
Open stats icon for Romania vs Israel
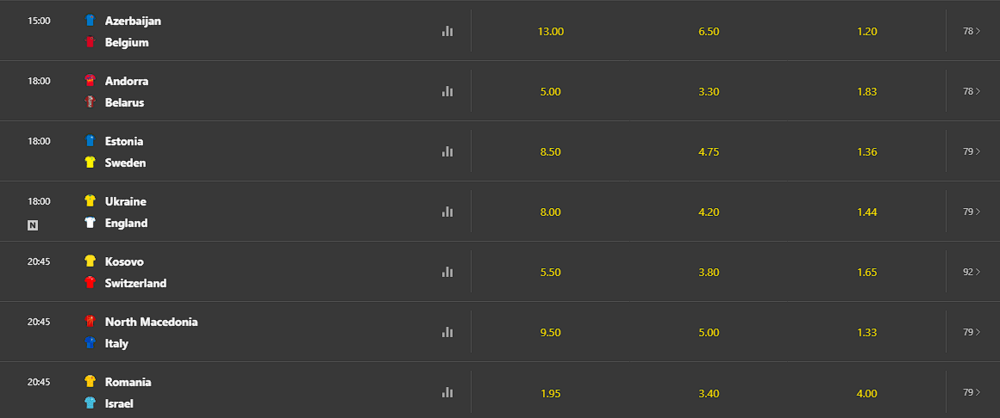point(447,391)
